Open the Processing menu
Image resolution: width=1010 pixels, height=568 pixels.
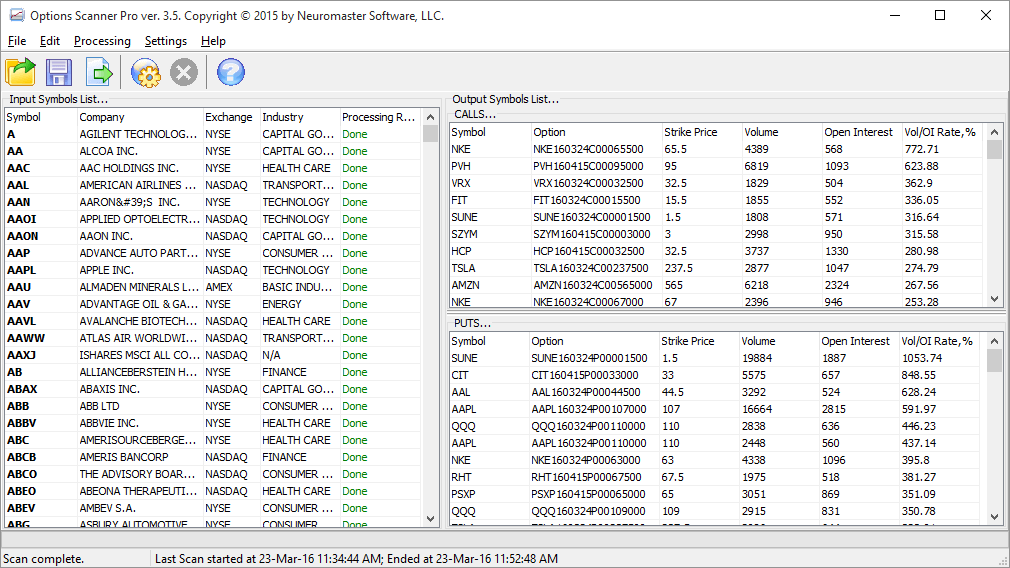pyautogui.click(x=102, y=41)
